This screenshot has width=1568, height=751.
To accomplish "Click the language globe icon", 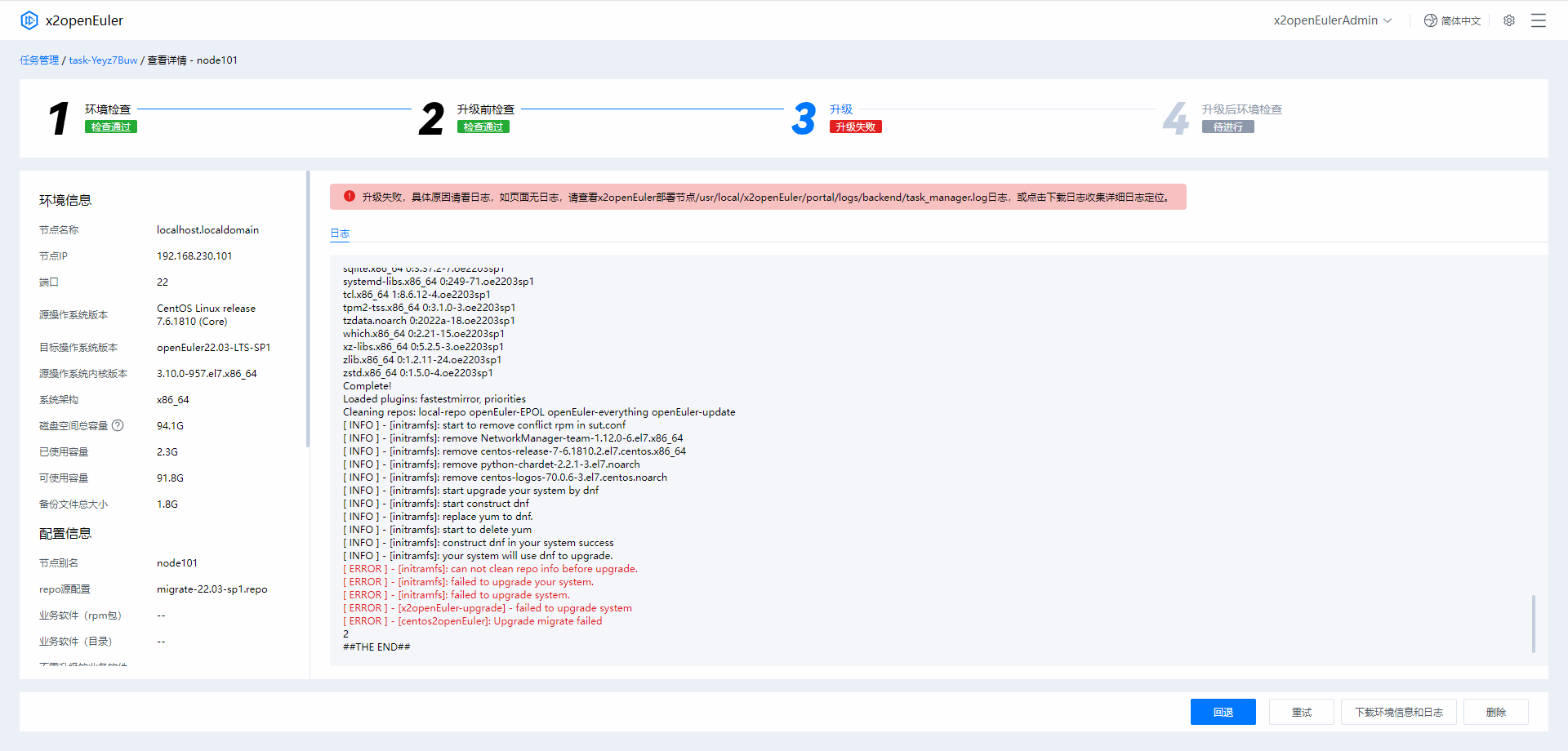I will (x=1431, y=20).
